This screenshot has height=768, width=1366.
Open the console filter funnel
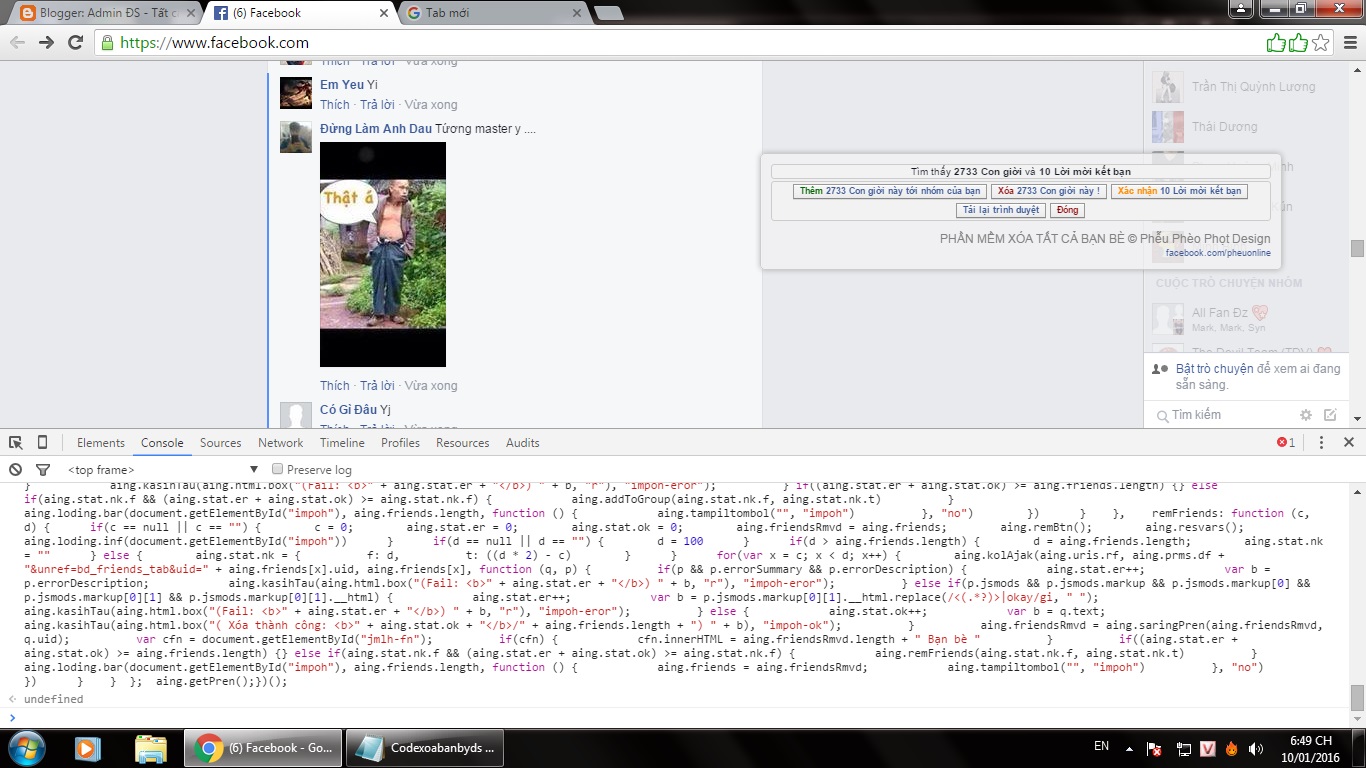coord(43,469)
